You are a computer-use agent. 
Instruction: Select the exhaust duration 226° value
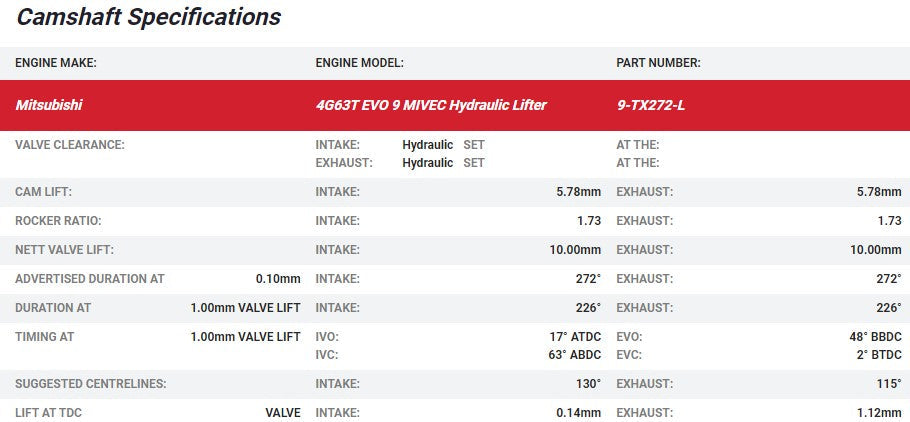888,308
